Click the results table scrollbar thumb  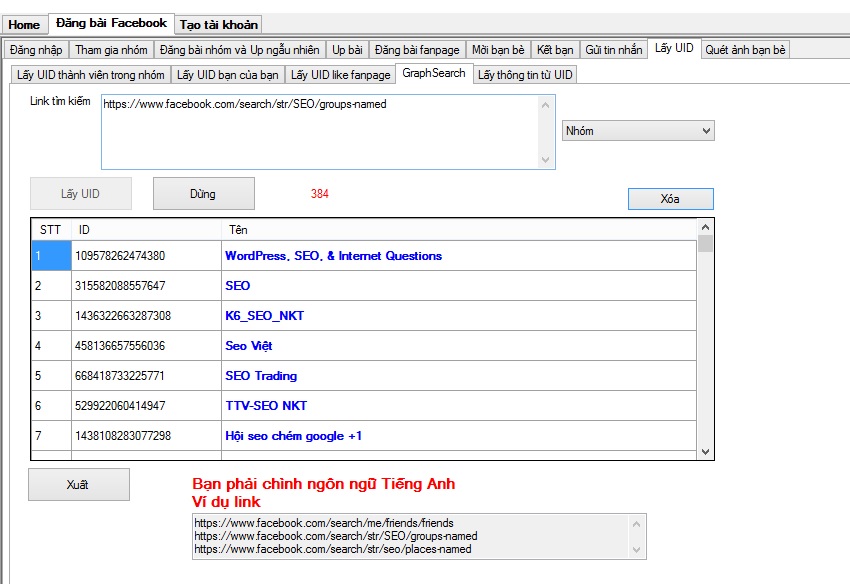tap(705, 243)
